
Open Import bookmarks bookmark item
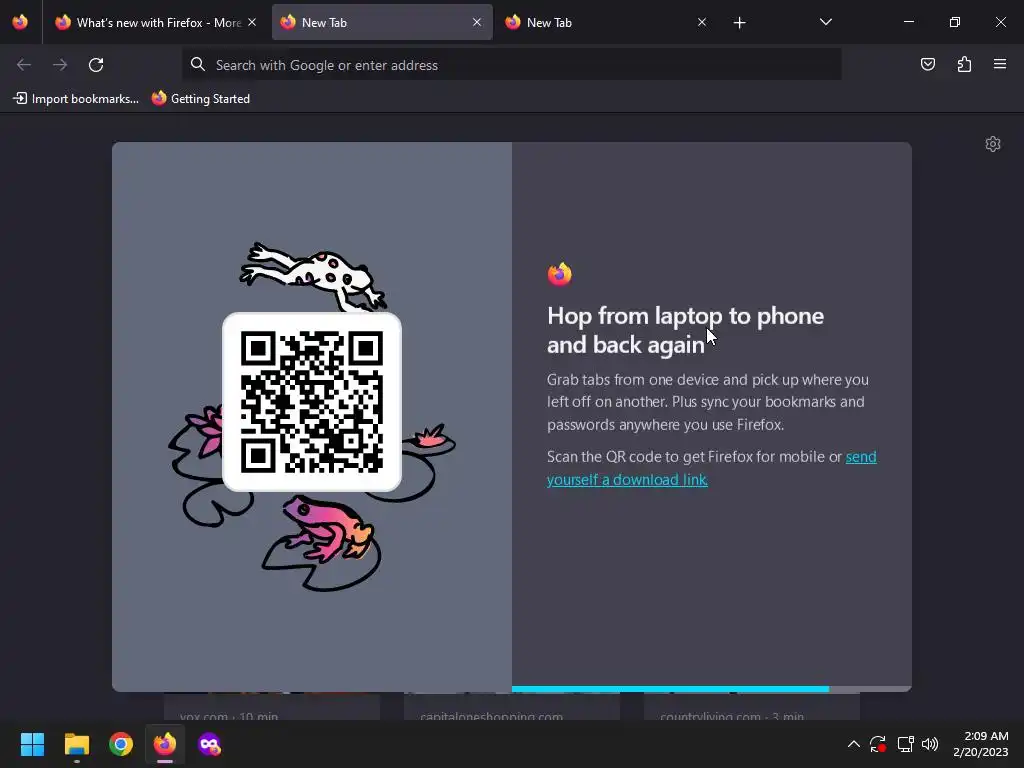point(76,99)
